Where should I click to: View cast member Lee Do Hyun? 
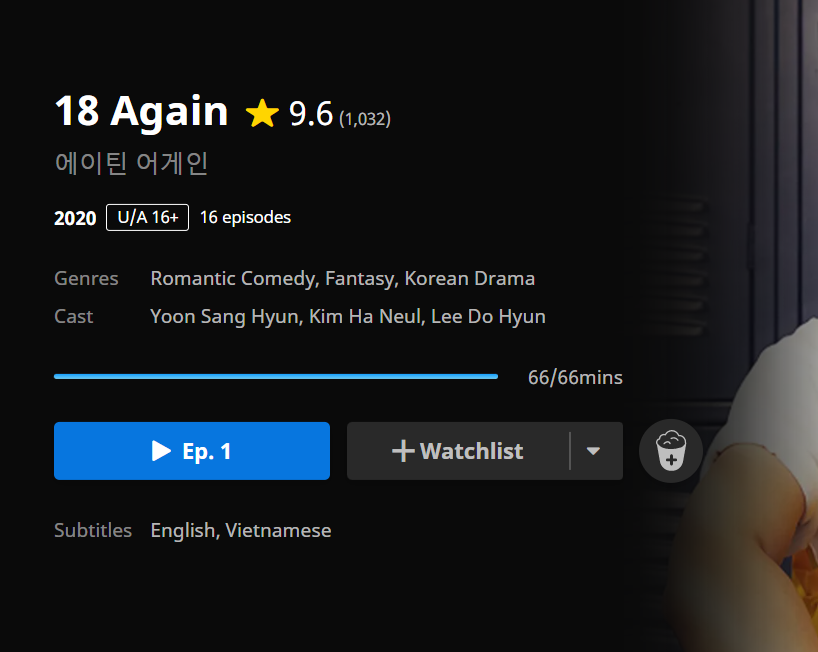[x=488, y=317]
